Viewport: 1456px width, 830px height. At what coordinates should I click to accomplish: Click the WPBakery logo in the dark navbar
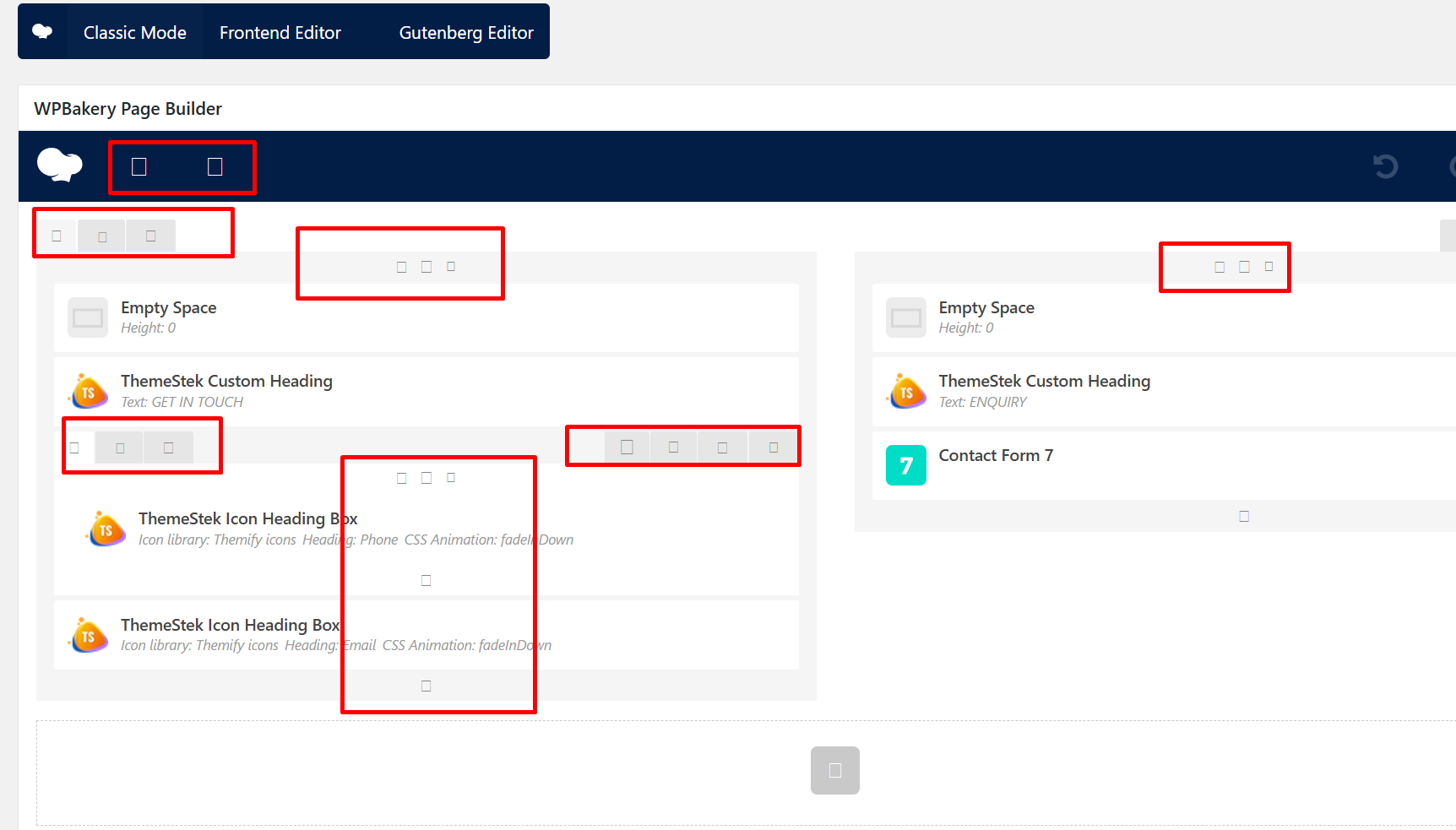pyautogui.click(x=60, y=165)
